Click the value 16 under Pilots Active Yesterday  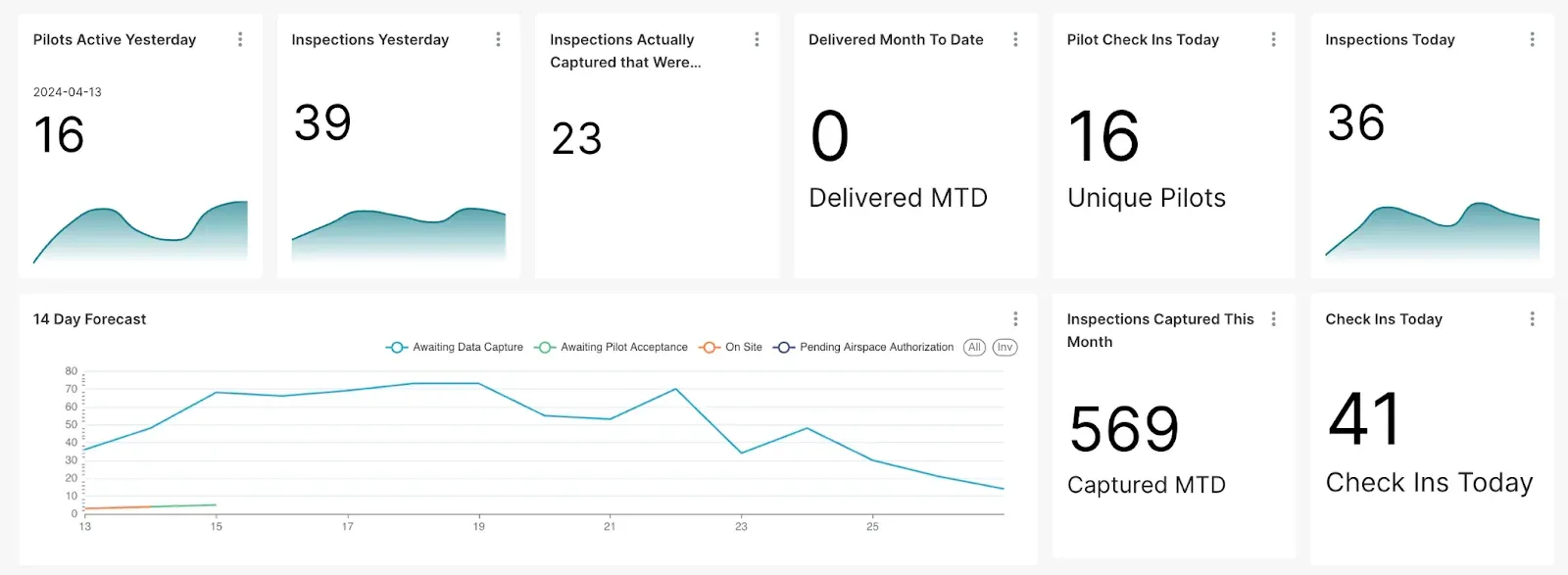(59, 135)
